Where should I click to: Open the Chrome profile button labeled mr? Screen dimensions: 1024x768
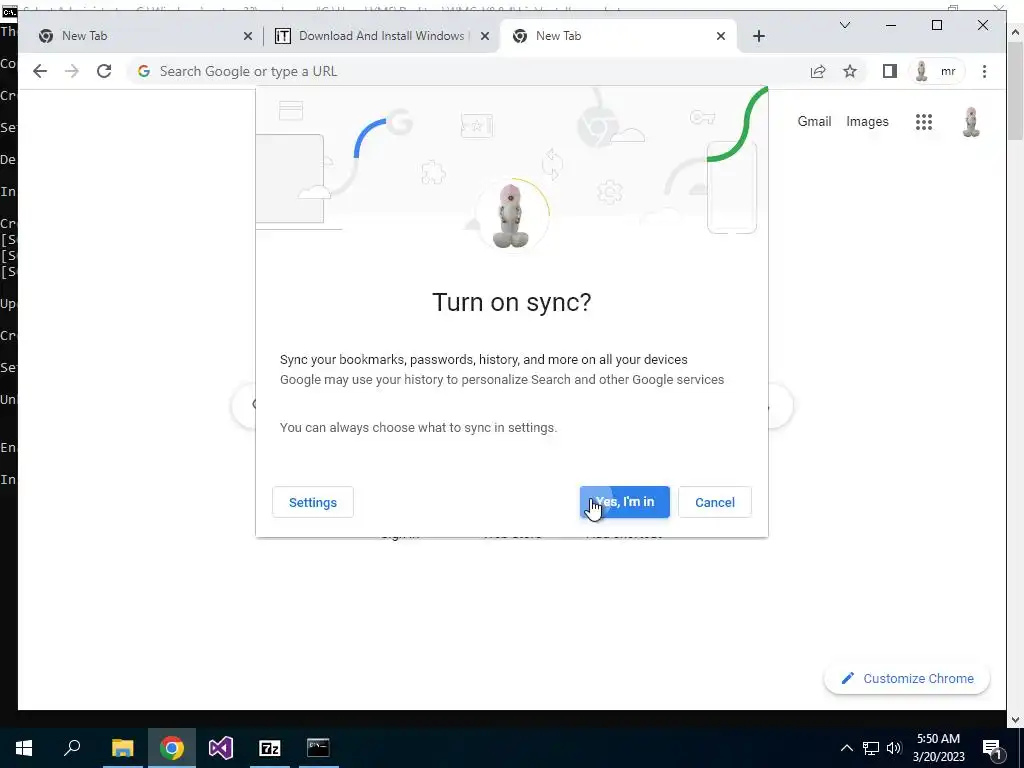pos(936,71)
